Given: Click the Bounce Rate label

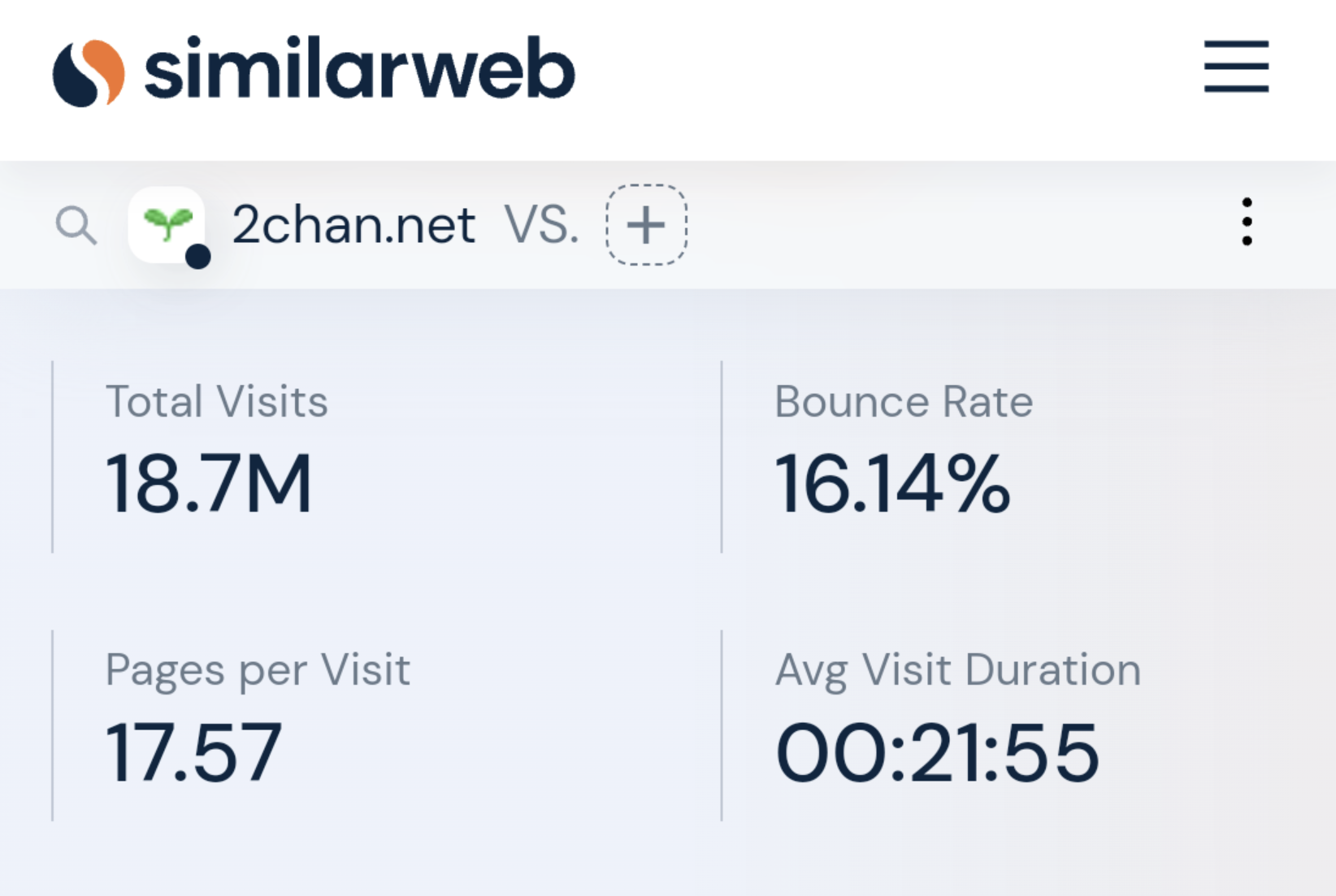Looking at the screenshot, I should [904, 401].
